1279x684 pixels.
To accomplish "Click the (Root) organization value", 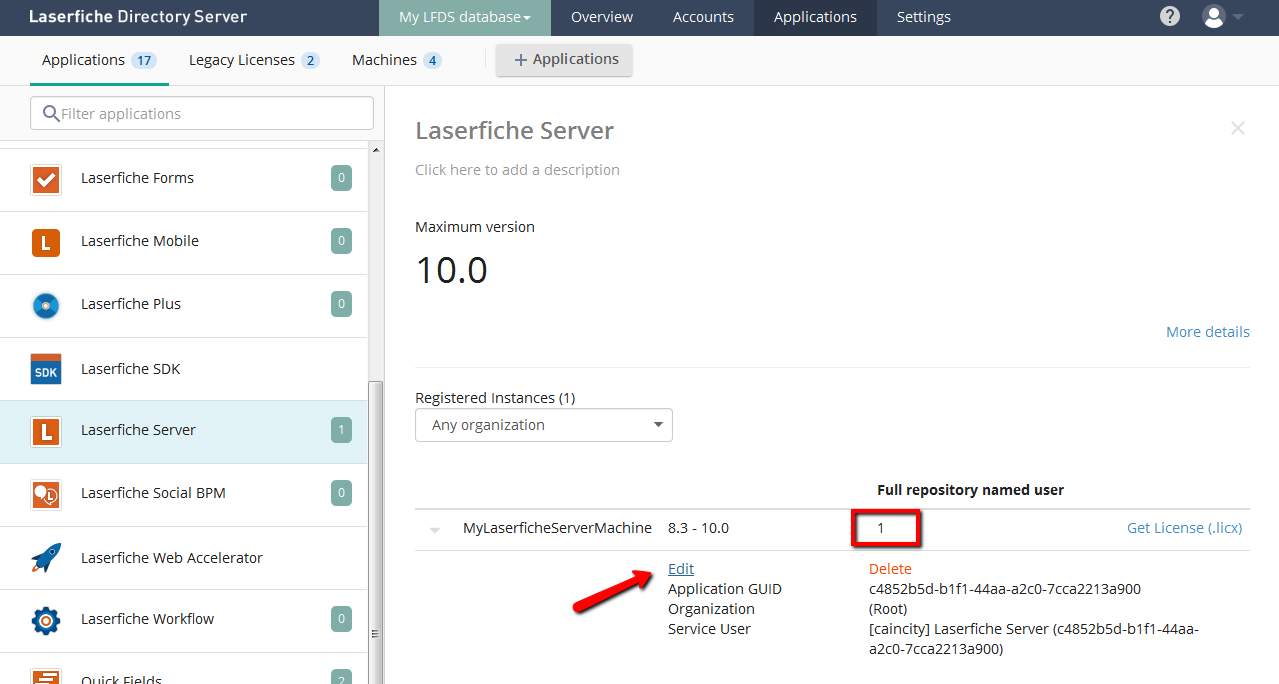I will [x=890, y=609].
